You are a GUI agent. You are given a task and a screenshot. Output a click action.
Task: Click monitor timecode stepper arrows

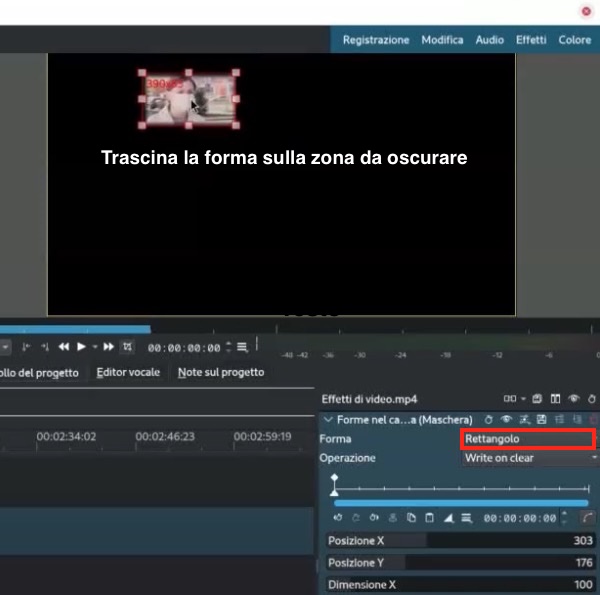point(228,347)
